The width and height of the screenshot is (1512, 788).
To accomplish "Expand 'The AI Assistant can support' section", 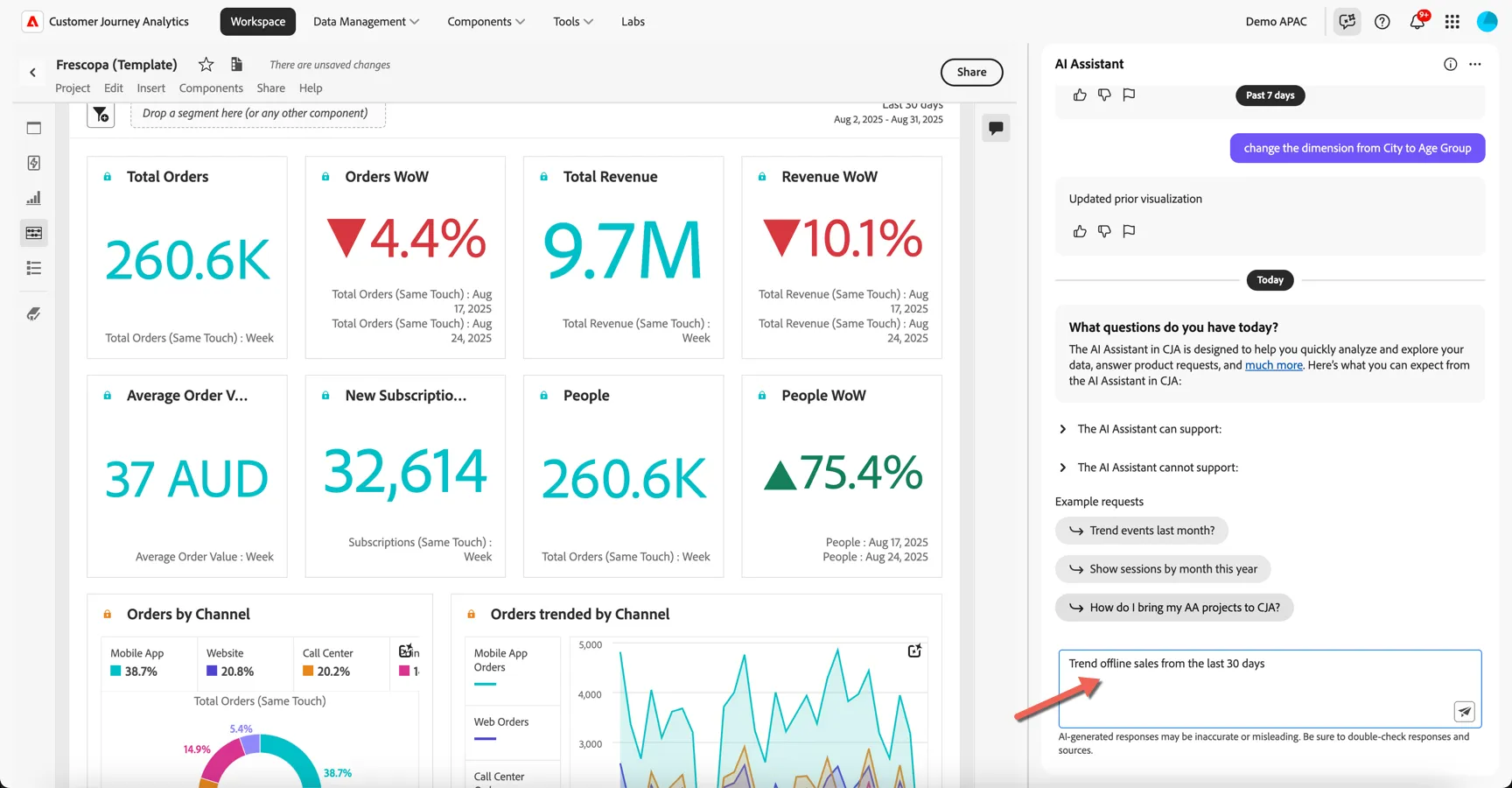I will coord(1149,429).
